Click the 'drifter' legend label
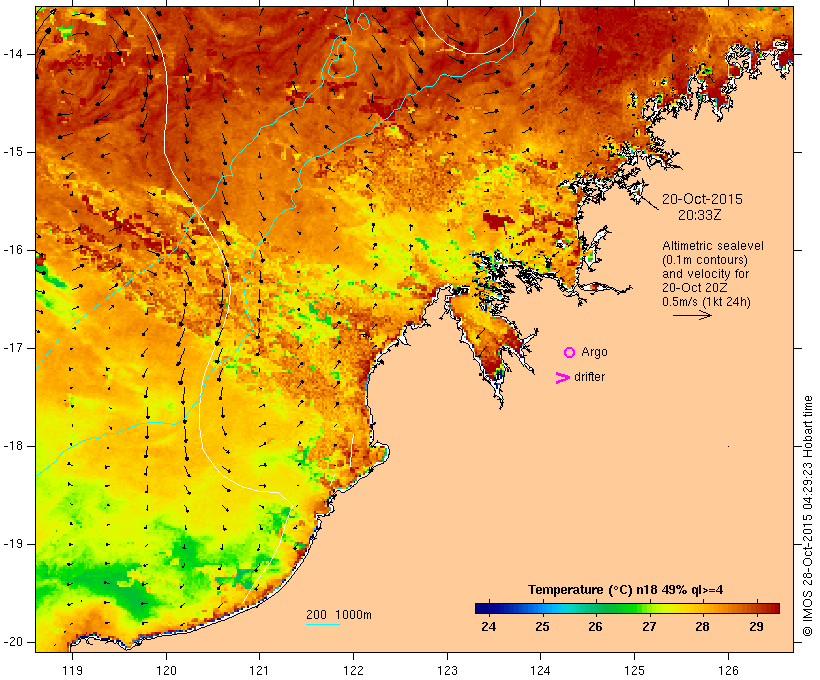 (589, 377)
